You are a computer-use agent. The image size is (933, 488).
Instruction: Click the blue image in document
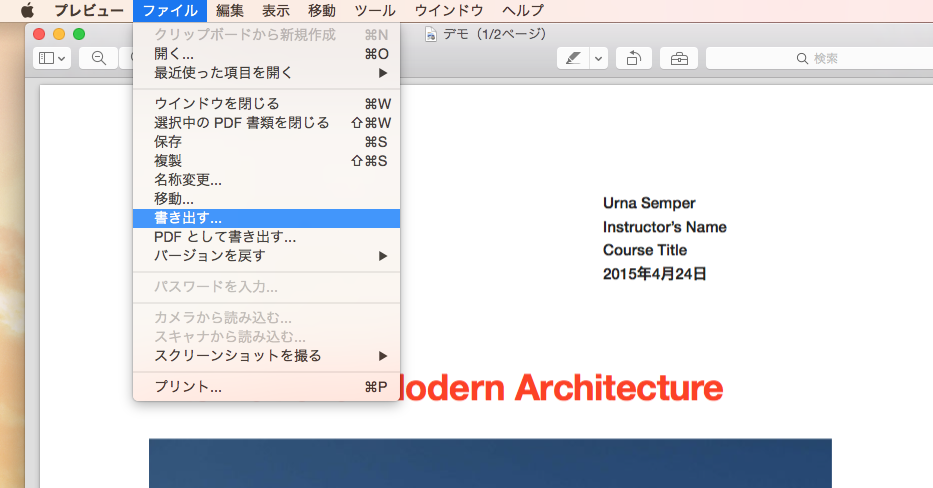click(490, 463)
